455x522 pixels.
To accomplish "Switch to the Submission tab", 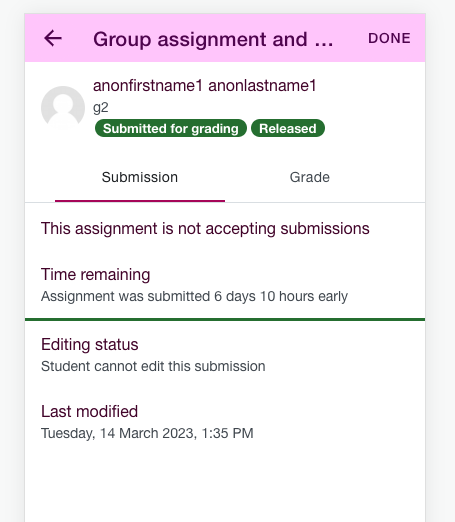I will pos(140,177).
